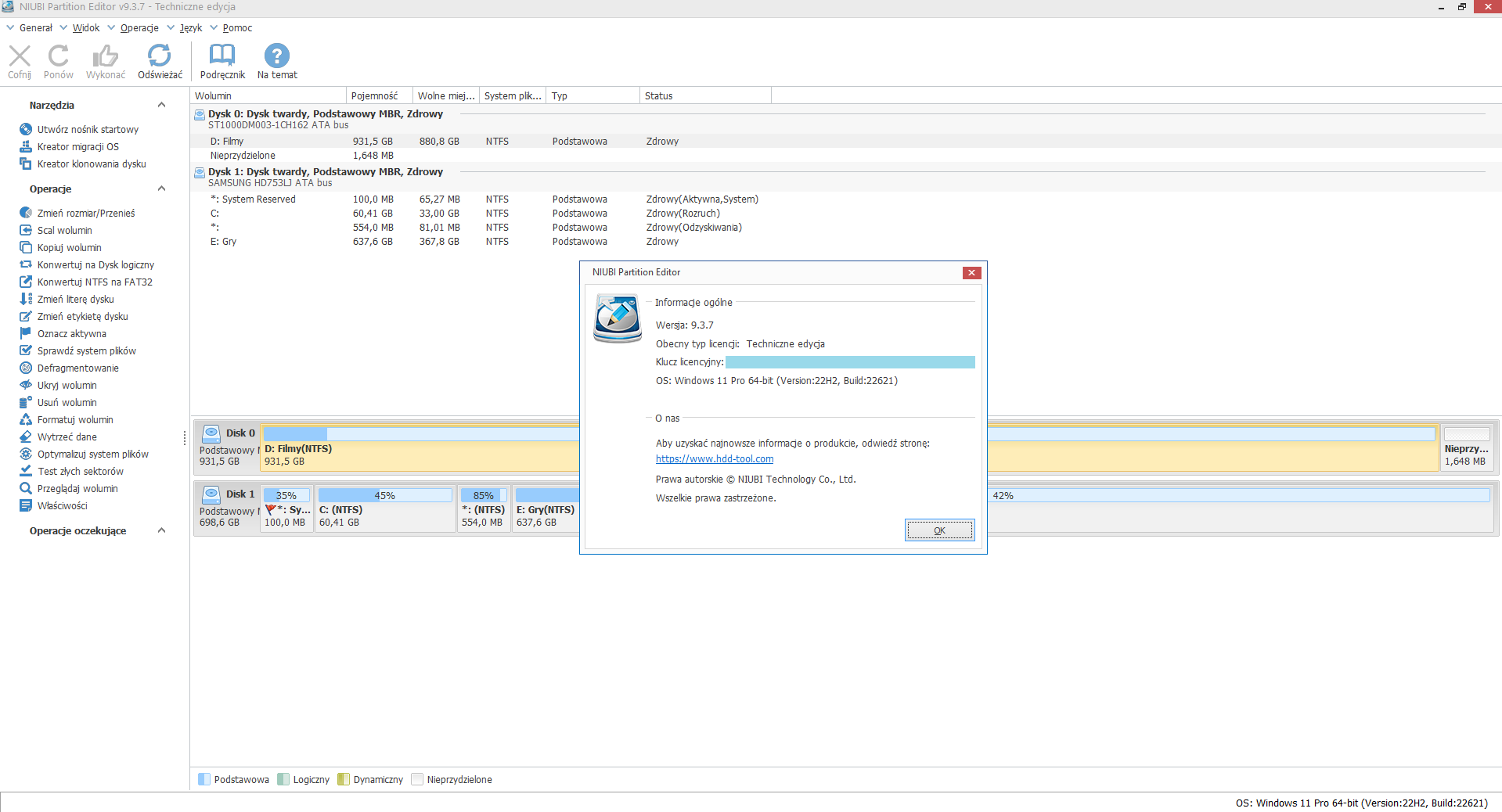Select Scal wolumin operation
Image resolution: width=1502 pixels, height=812 pixels.
click(65, 231)
